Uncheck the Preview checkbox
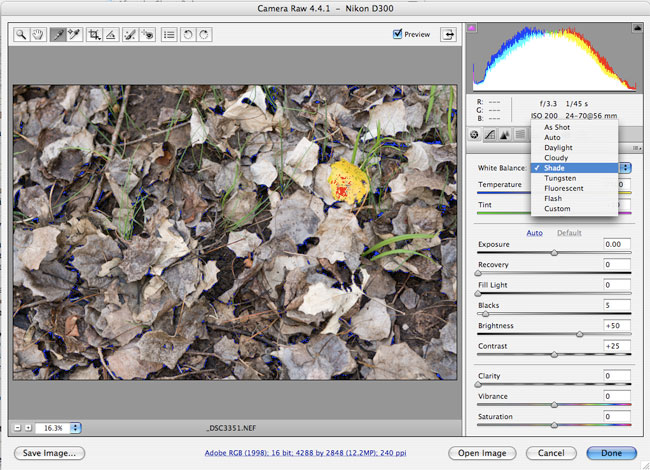Viewport: 650px width, 470px height. click(398, 34)
